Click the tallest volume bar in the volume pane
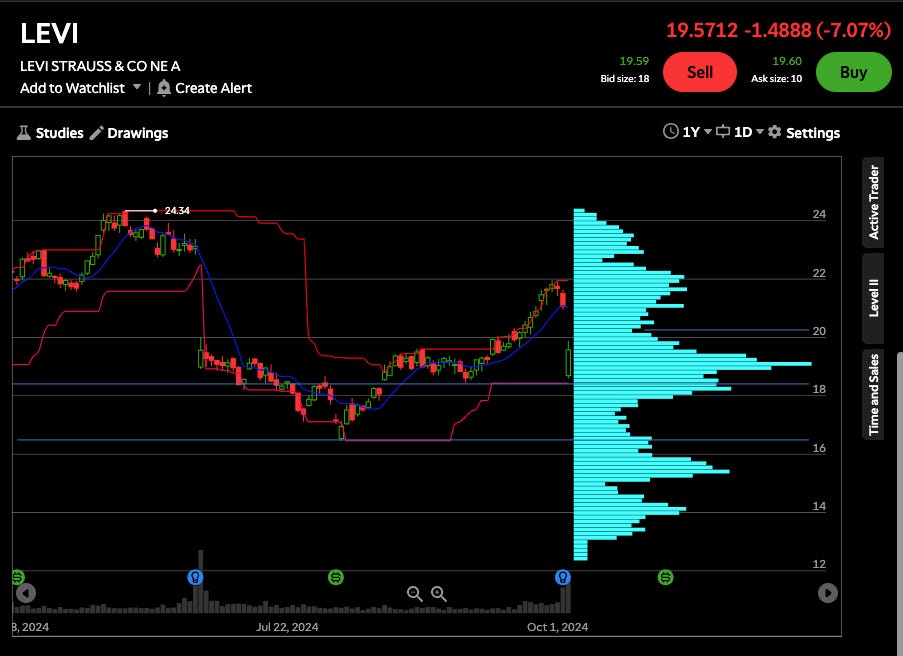Screen dimensions: 903x656 point(200,581)
